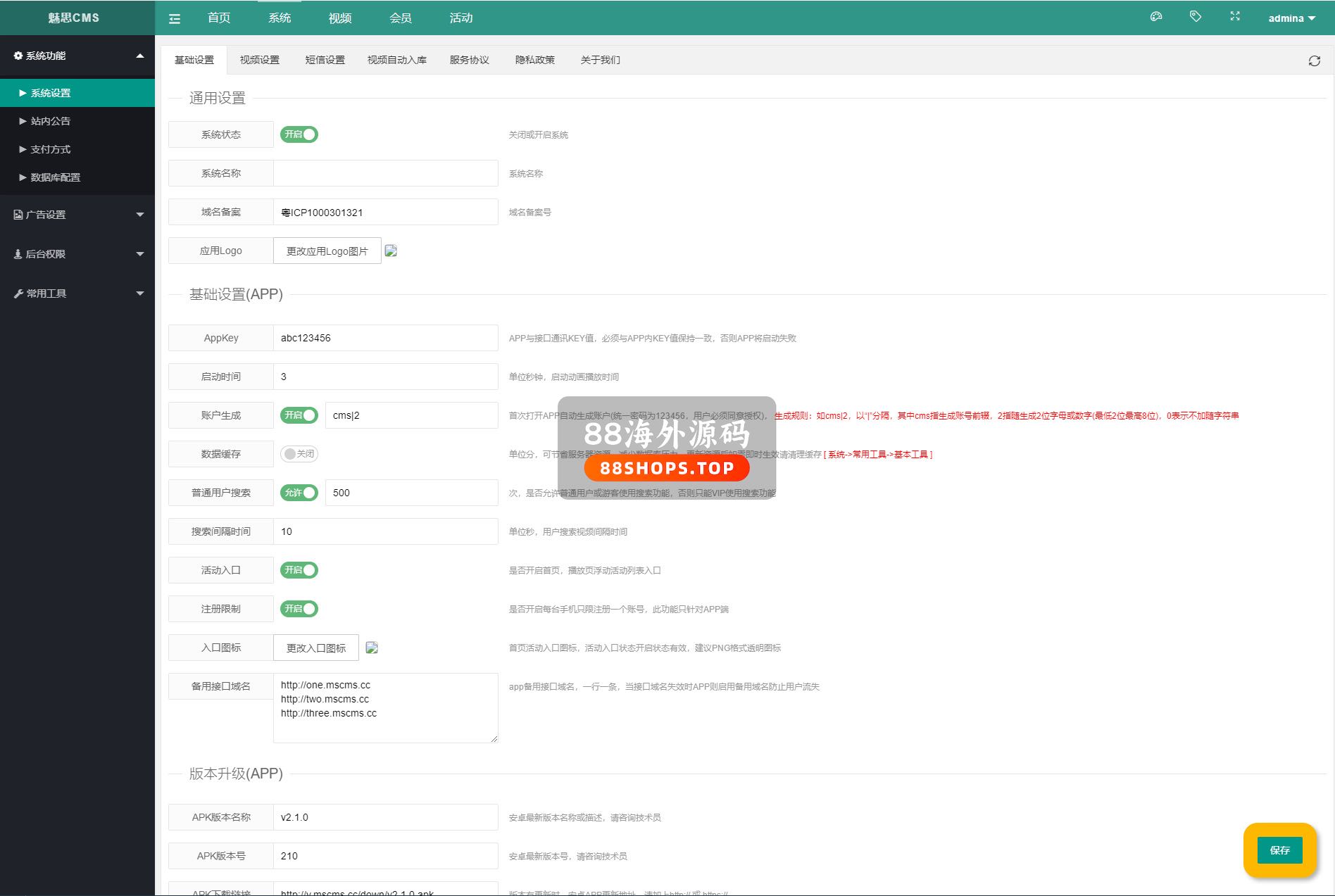
Task: Click the 更改应用Logo图片 button
Action: coord(327,251)
